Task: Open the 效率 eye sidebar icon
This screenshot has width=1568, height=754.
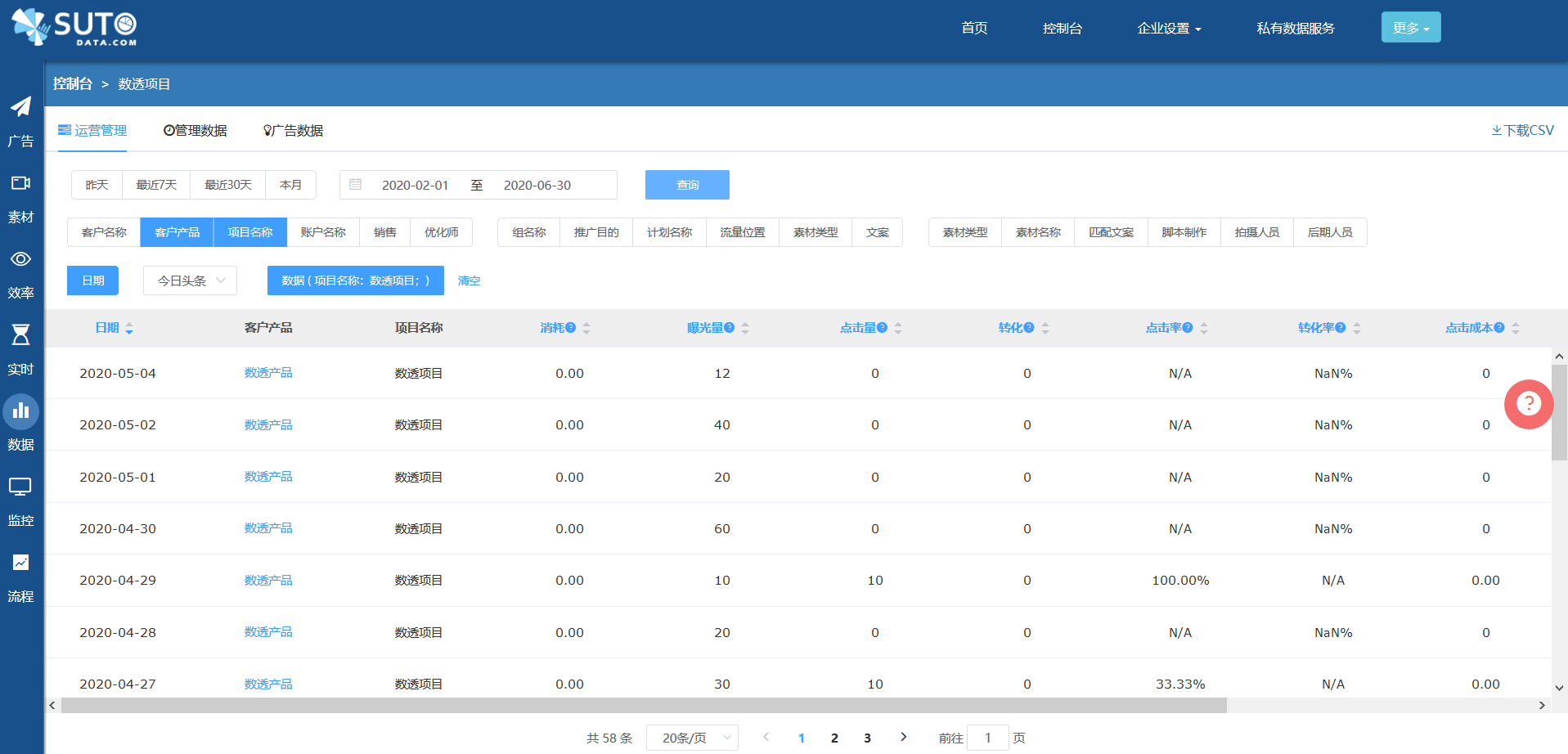Action: click(20, 259)
